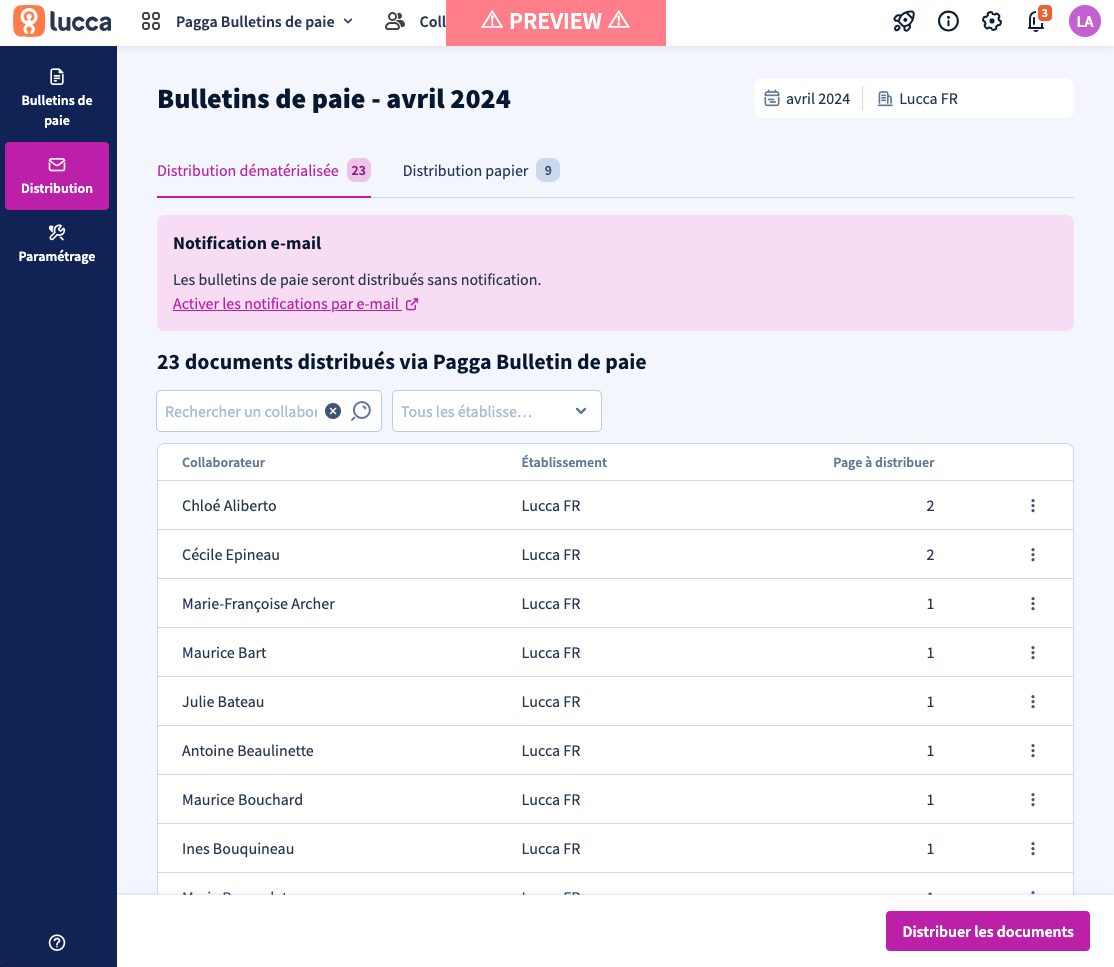Click the PREVIEW warning banner
Image resolution: width=1114 pixels, height=967 pixels.
556,22
